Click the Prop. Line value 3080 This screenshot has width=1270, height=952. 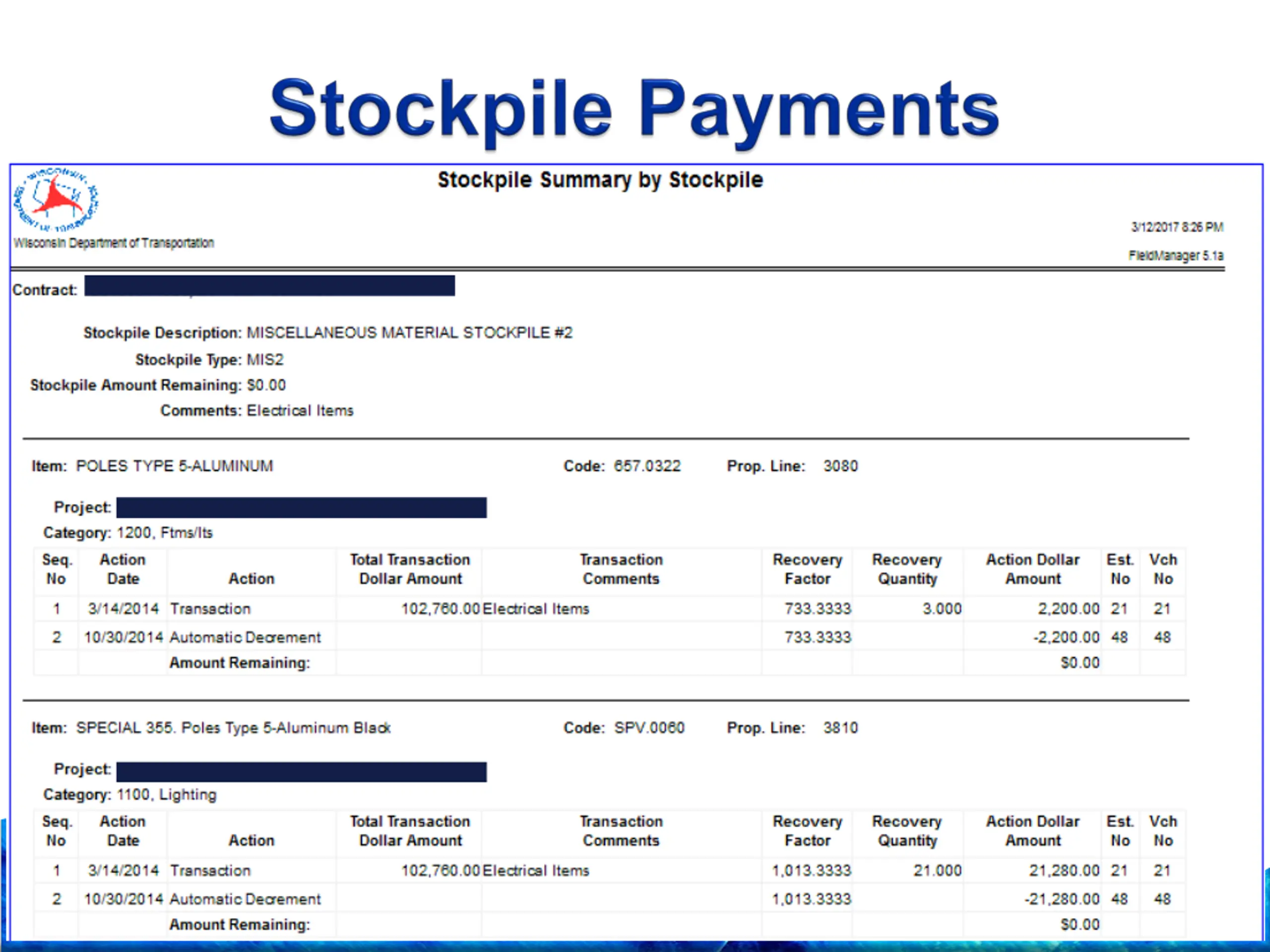pos(840,466)
